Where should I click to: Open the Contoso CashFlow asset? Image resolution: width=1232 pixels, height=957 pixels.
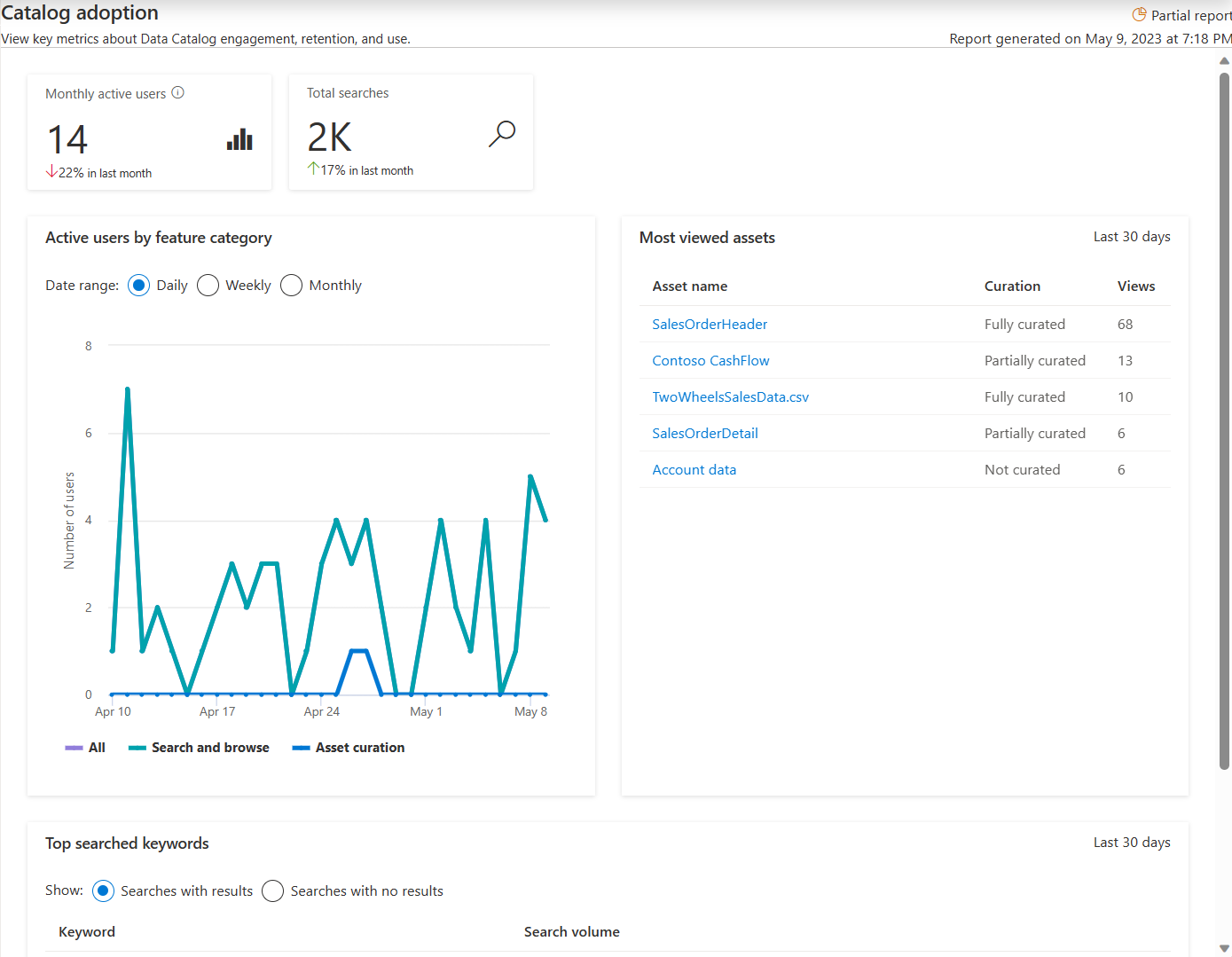click(x=710, y=361)
